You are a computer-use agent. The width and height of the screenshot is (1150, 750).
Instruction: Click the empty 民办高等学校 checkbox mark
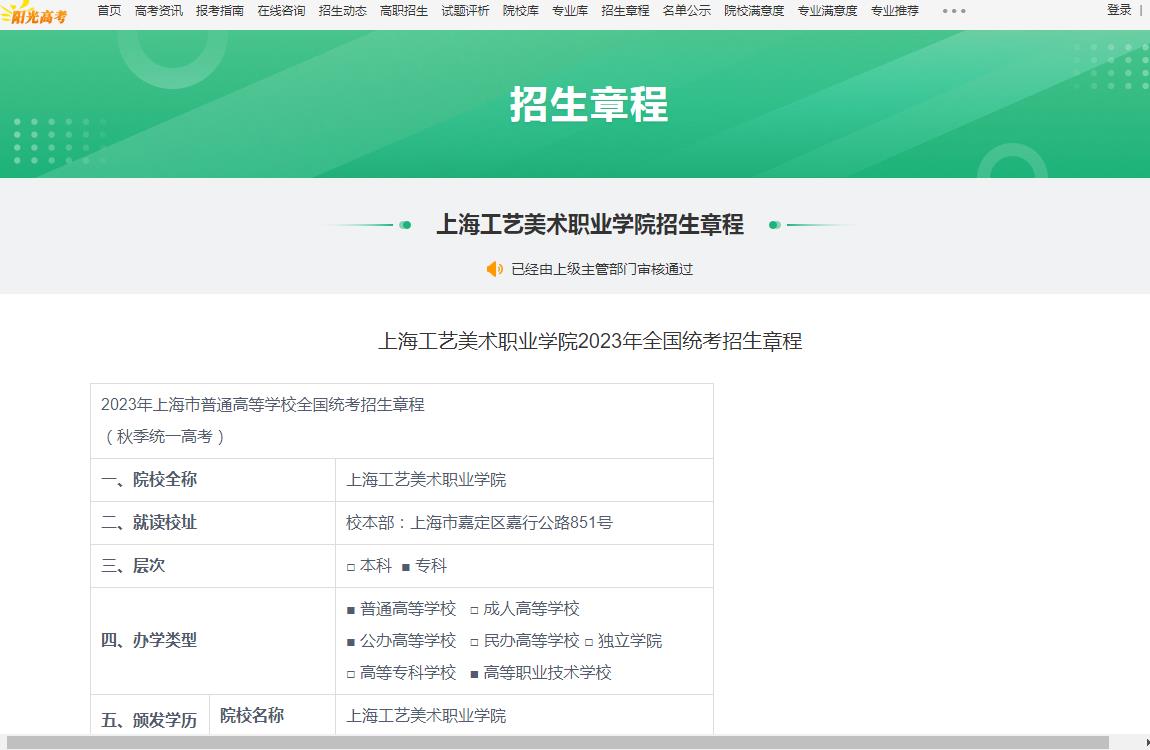[x=474, y=642]
